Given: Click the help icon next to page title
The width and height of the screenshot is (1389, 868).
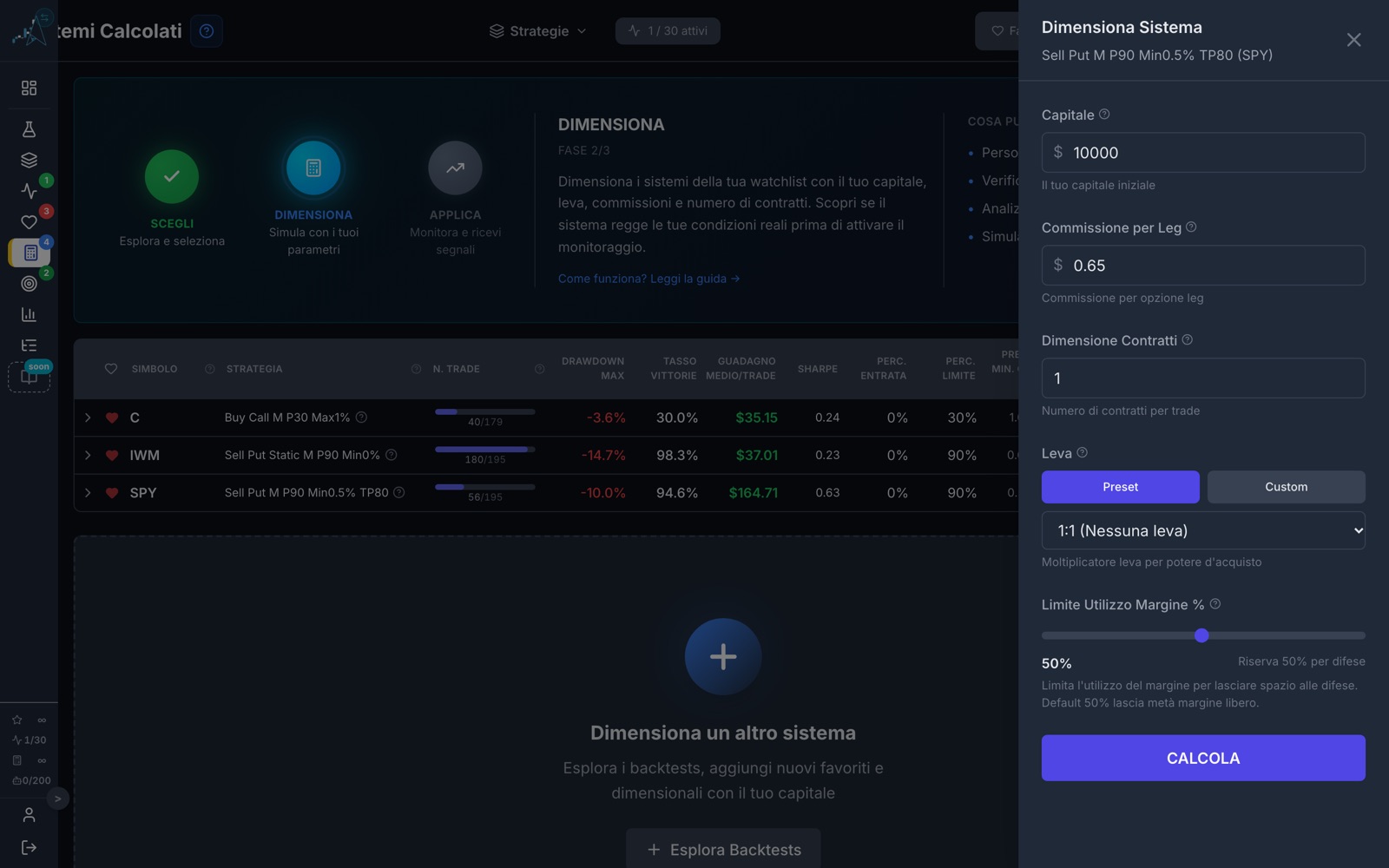Looking at the screenshot, I should (x=206, y=30).
